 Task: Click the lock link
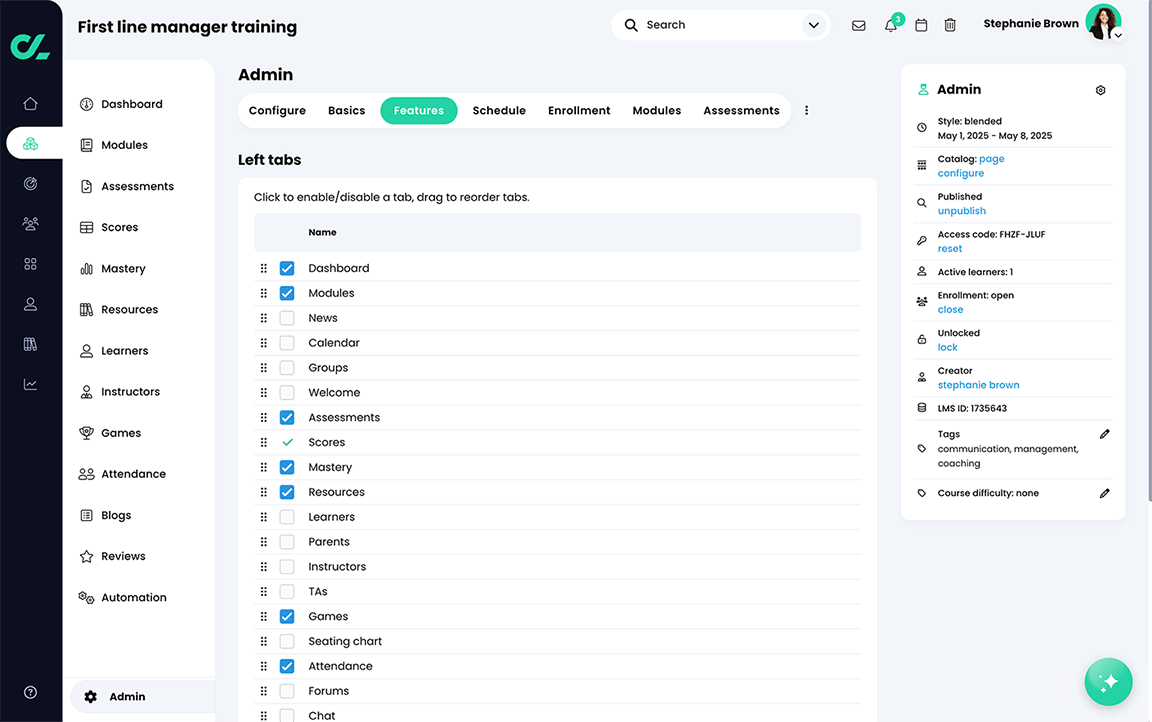(x=947, y=347)
